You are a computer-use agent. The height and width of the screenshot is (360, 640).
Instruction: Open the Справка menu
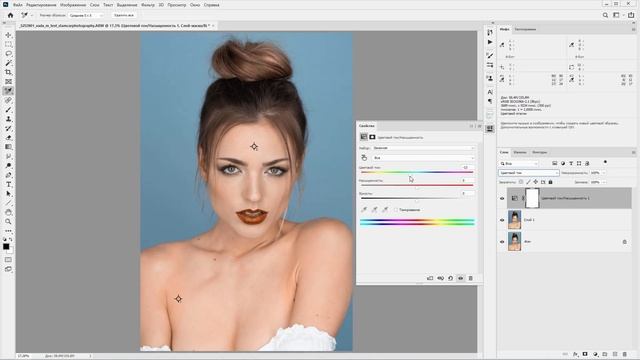coord(211,5)
